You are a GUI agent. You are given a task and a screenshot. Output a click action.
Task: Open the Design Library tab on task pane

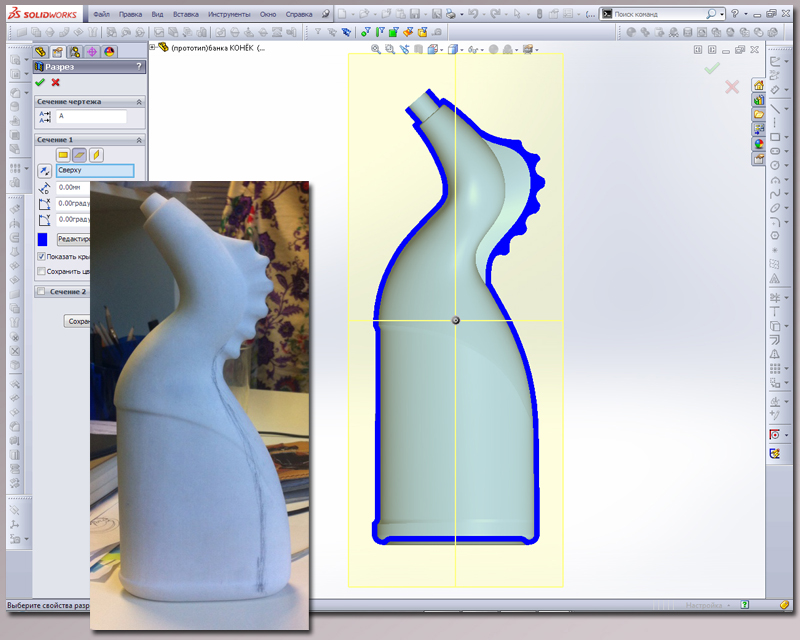coord(759,100)
